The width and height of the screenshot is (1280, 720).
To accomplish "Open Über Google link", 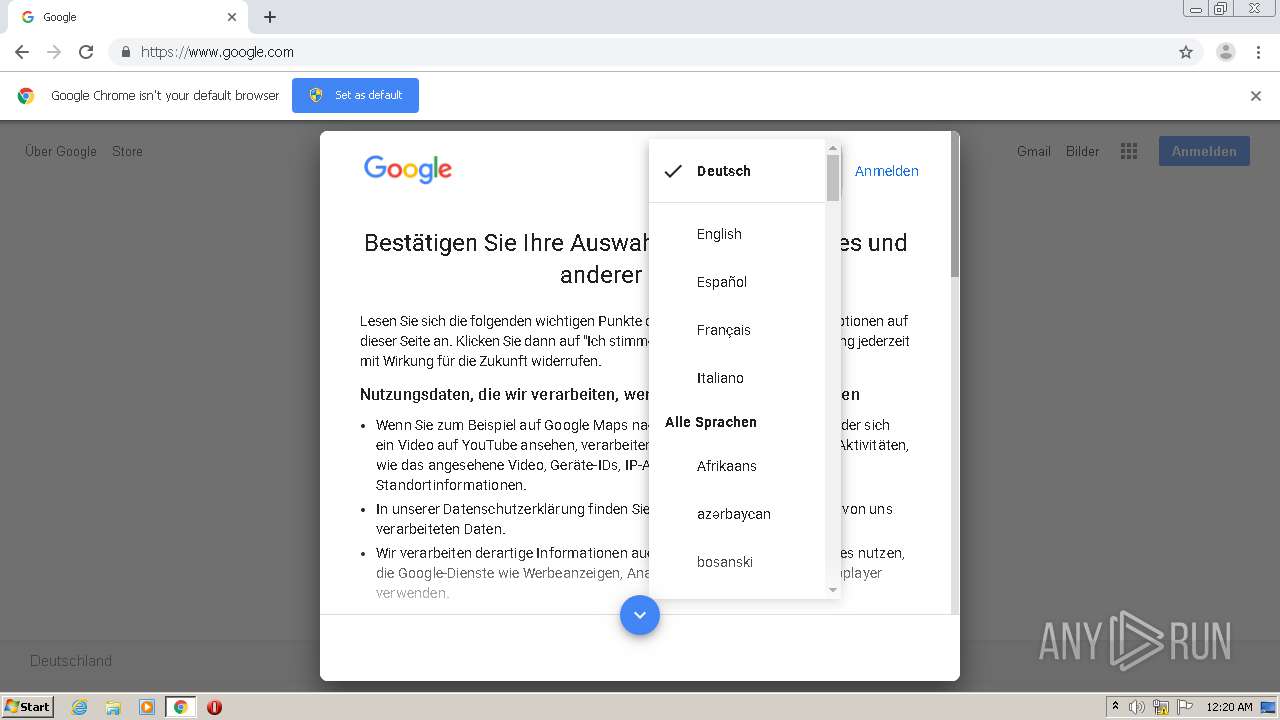I will point(61,151).
